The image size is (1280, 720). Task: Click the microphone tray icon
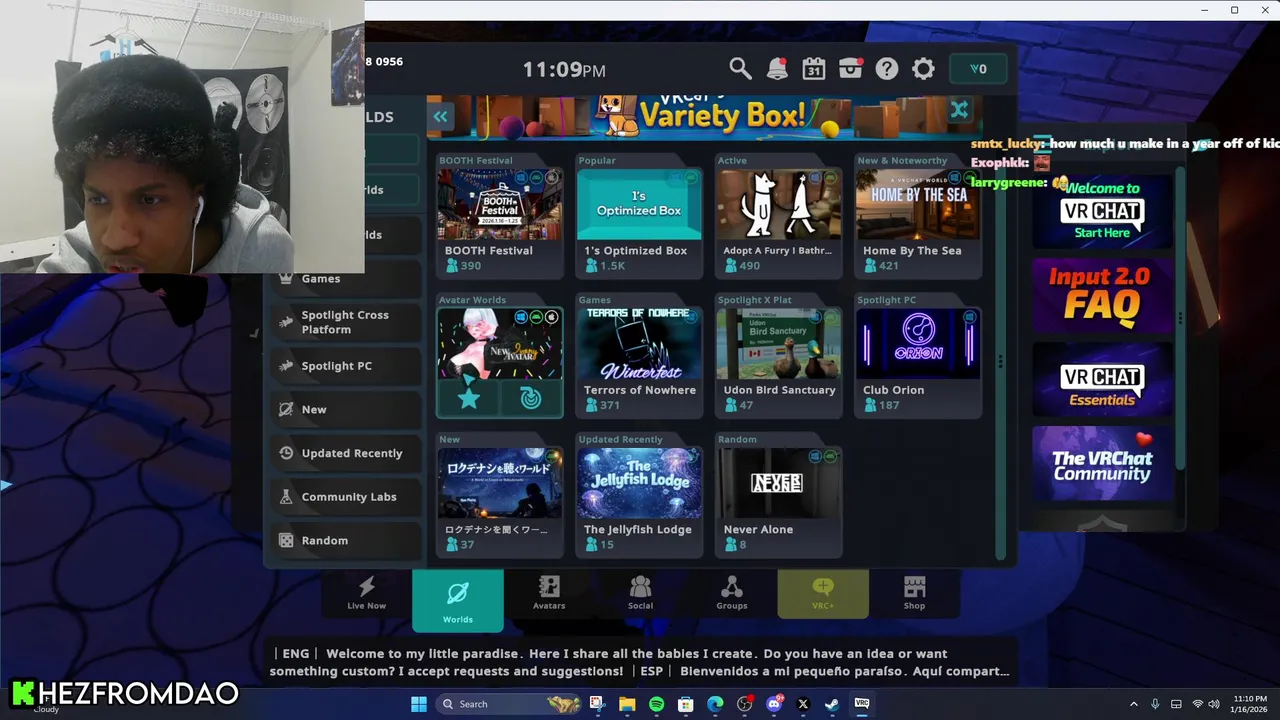click(x=1155, y=704)
